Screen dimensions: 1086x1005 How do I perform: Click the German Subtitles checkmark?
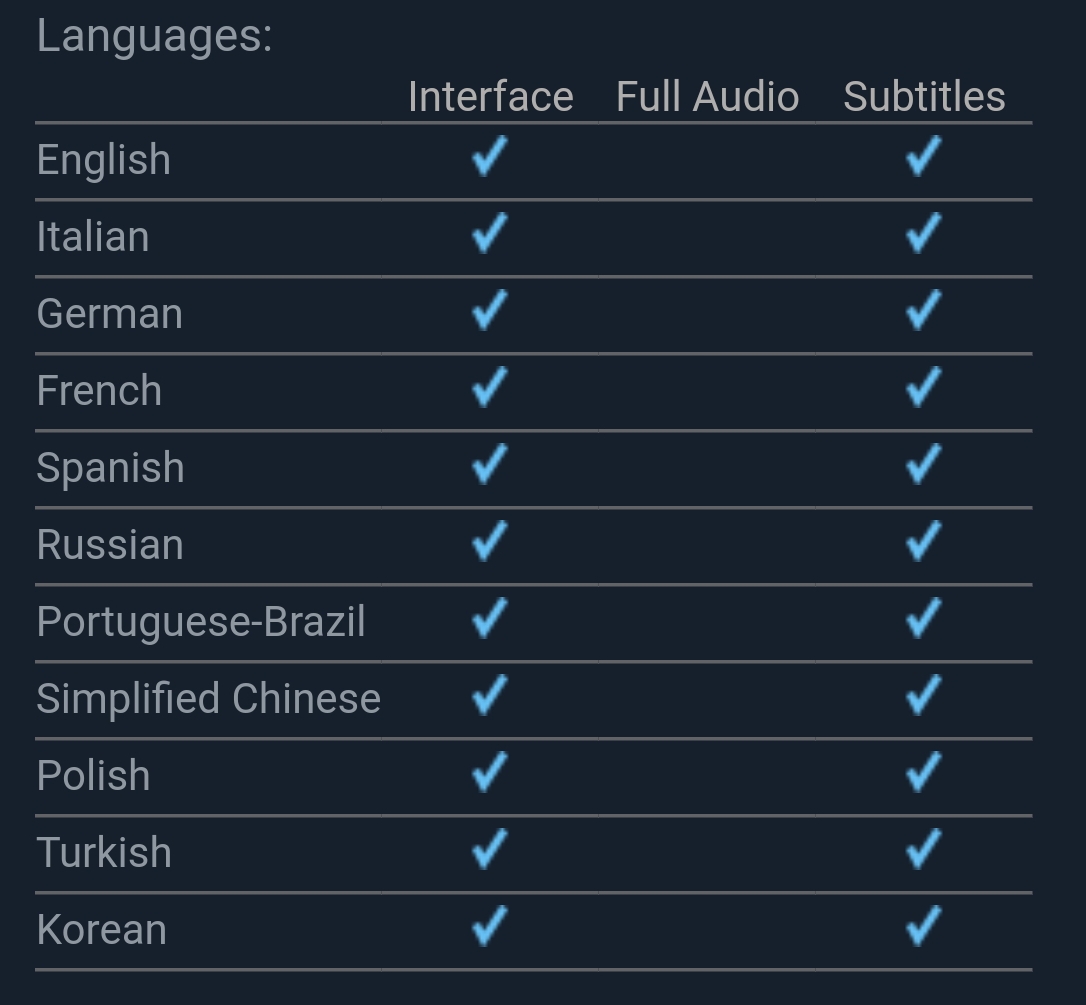[924, 310]
